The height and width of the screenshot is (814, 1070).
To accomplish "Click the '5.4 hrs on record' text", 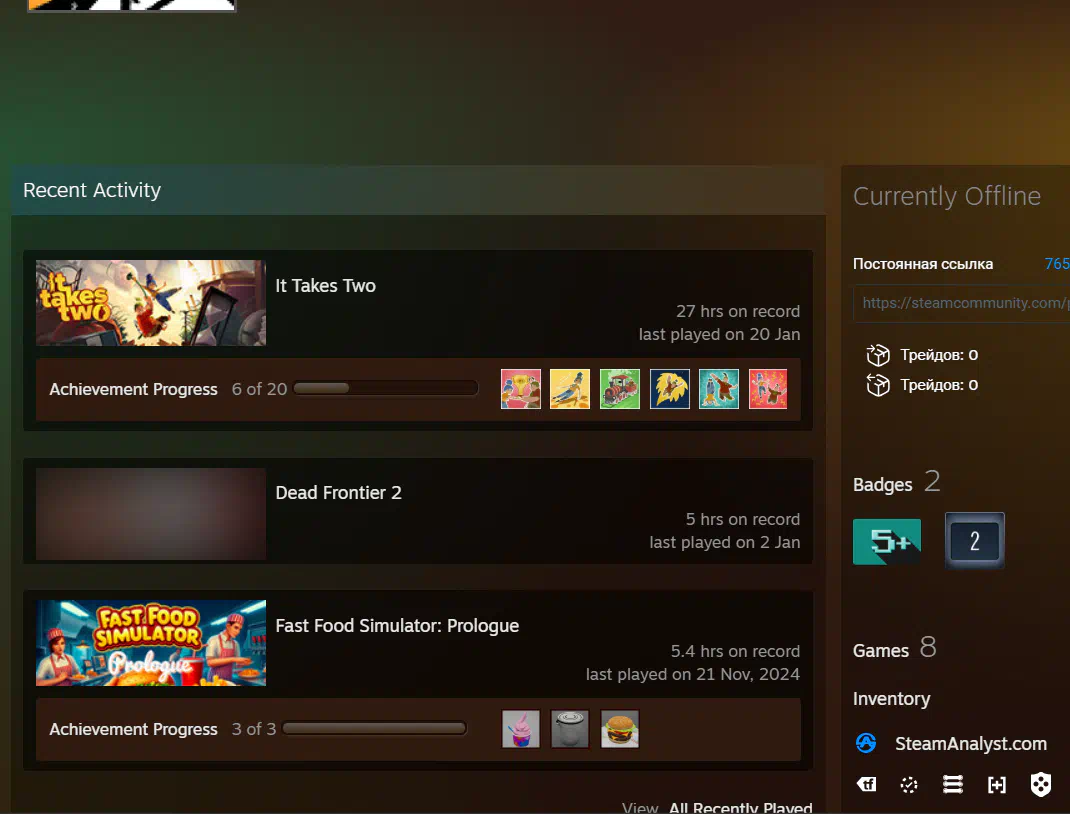I will (x=735, y=651).
